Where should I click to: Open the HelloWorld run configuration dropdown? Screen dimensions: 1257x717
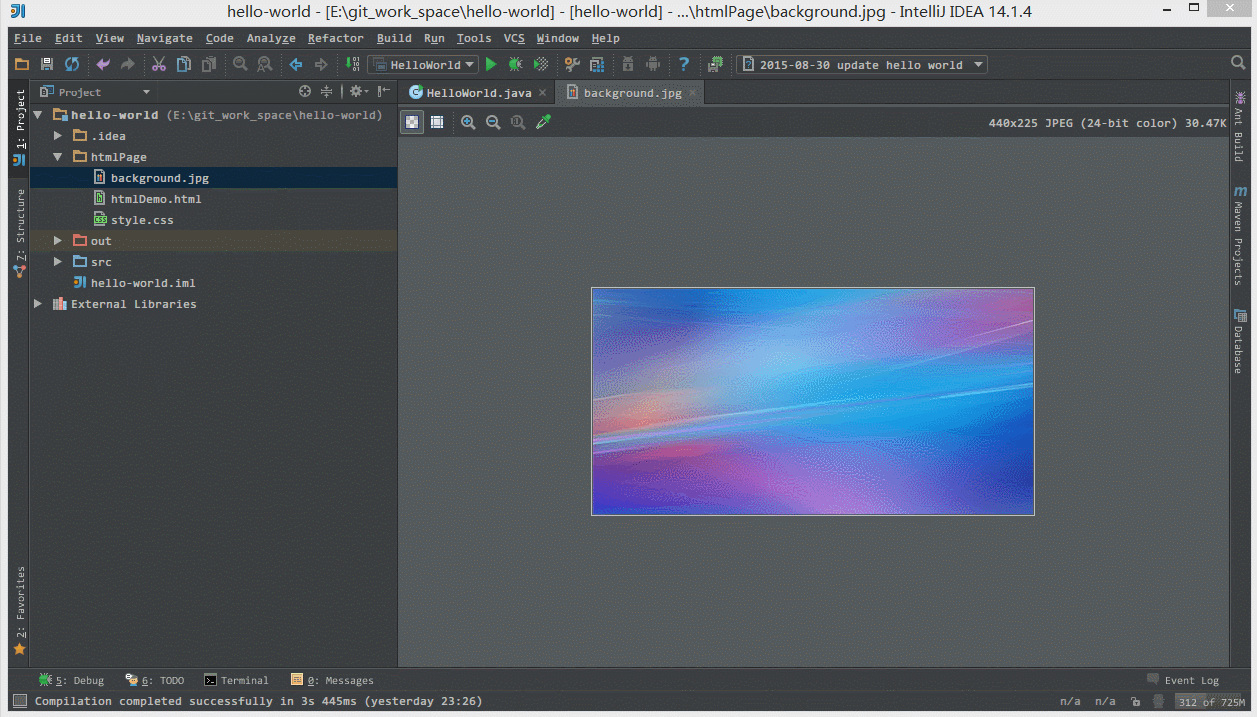470,64
